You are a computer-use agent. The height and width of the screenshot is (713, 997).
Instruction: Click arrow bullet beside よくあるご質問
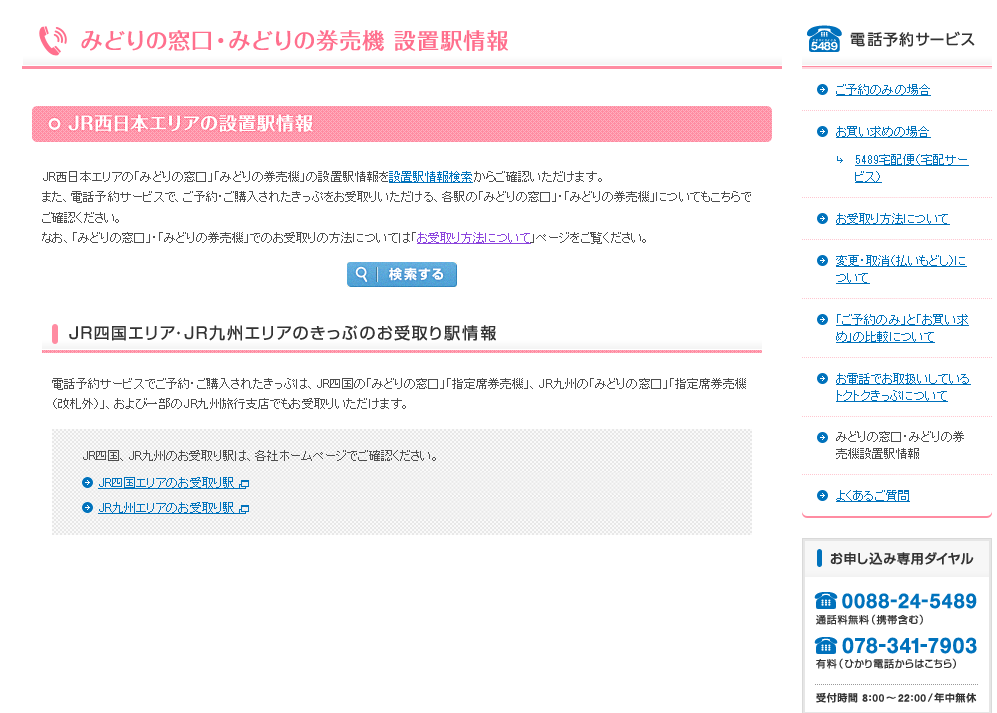pos(822,495)
